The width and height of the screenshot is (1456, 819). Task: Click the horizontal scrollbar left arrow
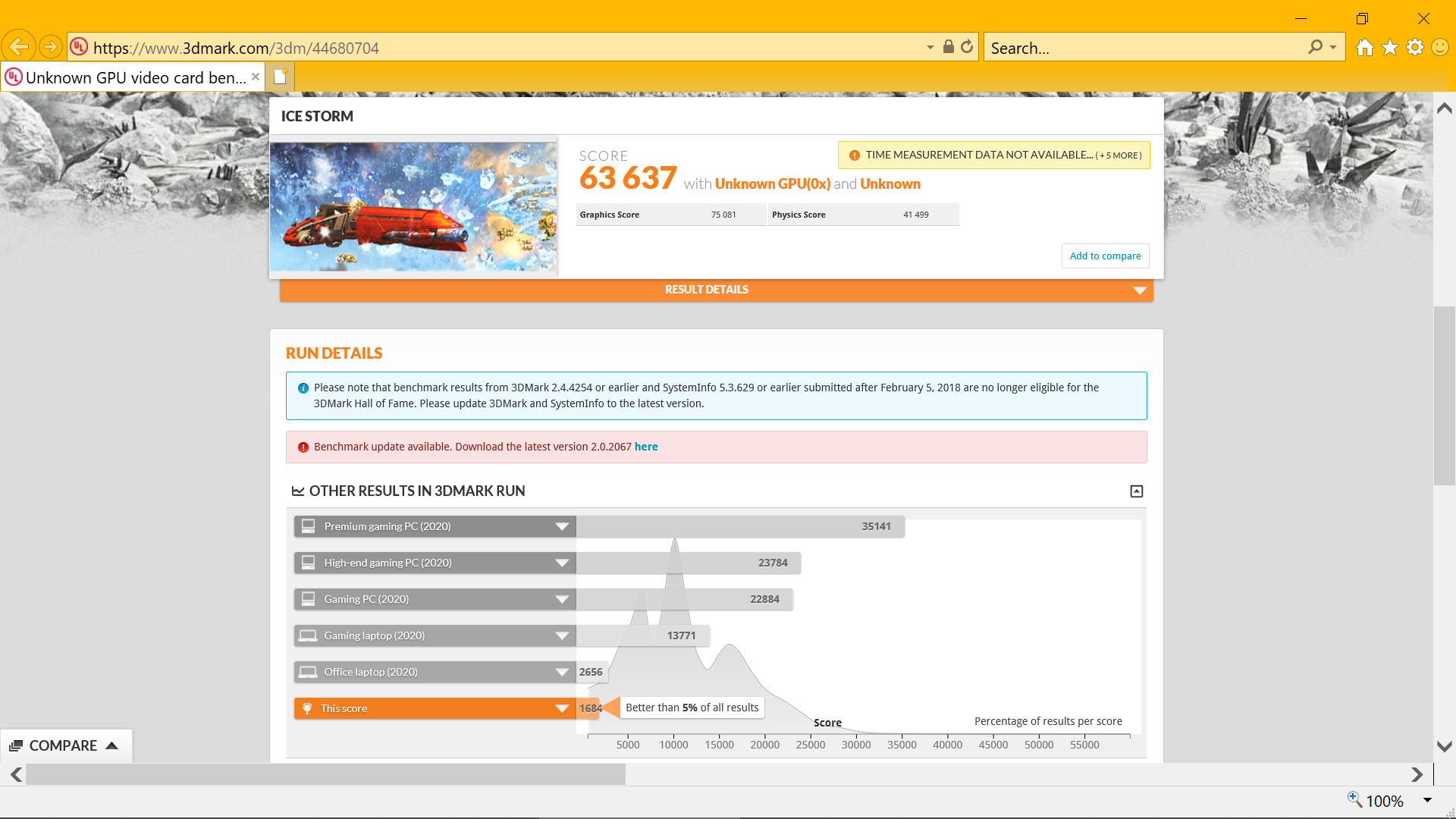coord(15,774)
